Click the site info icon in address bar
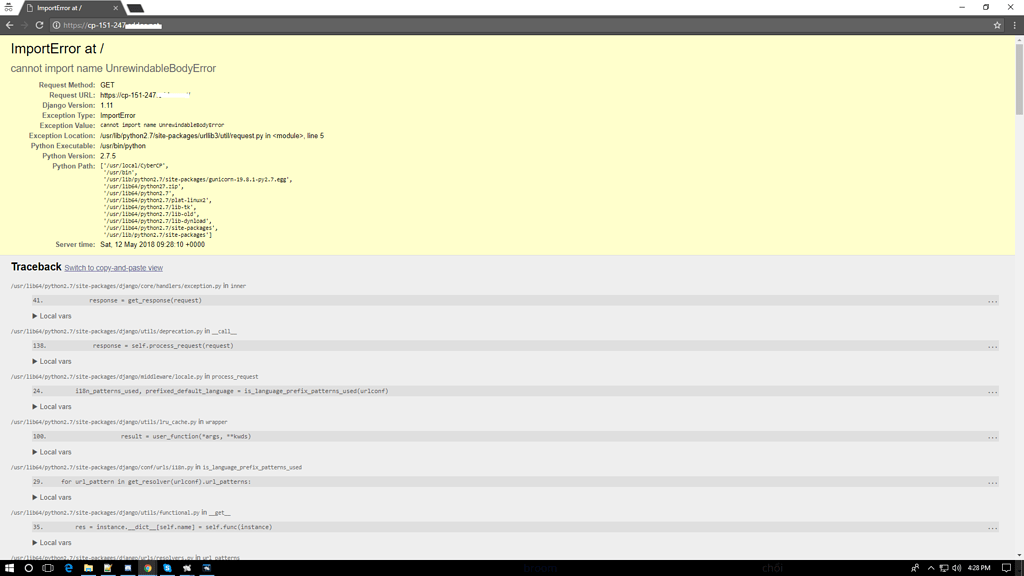 point(56,25)
